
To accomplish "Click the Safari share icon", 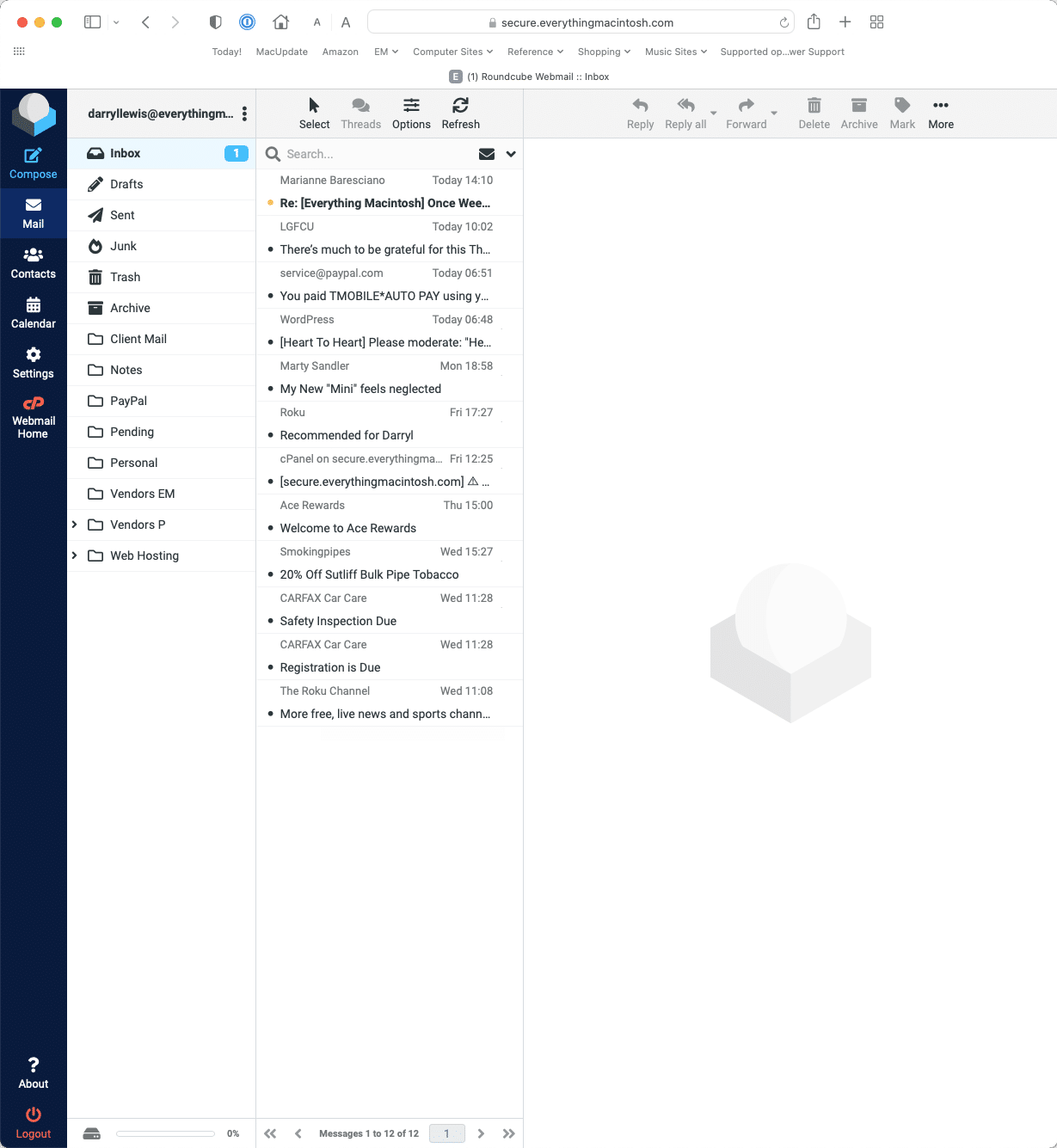I will (x=814, y=21).
